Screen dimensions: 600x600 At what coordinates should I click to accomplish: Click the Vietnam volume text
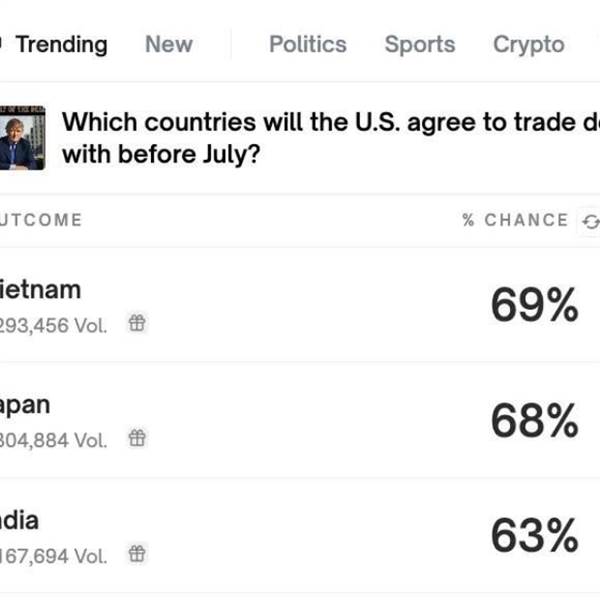click(53, 326)
